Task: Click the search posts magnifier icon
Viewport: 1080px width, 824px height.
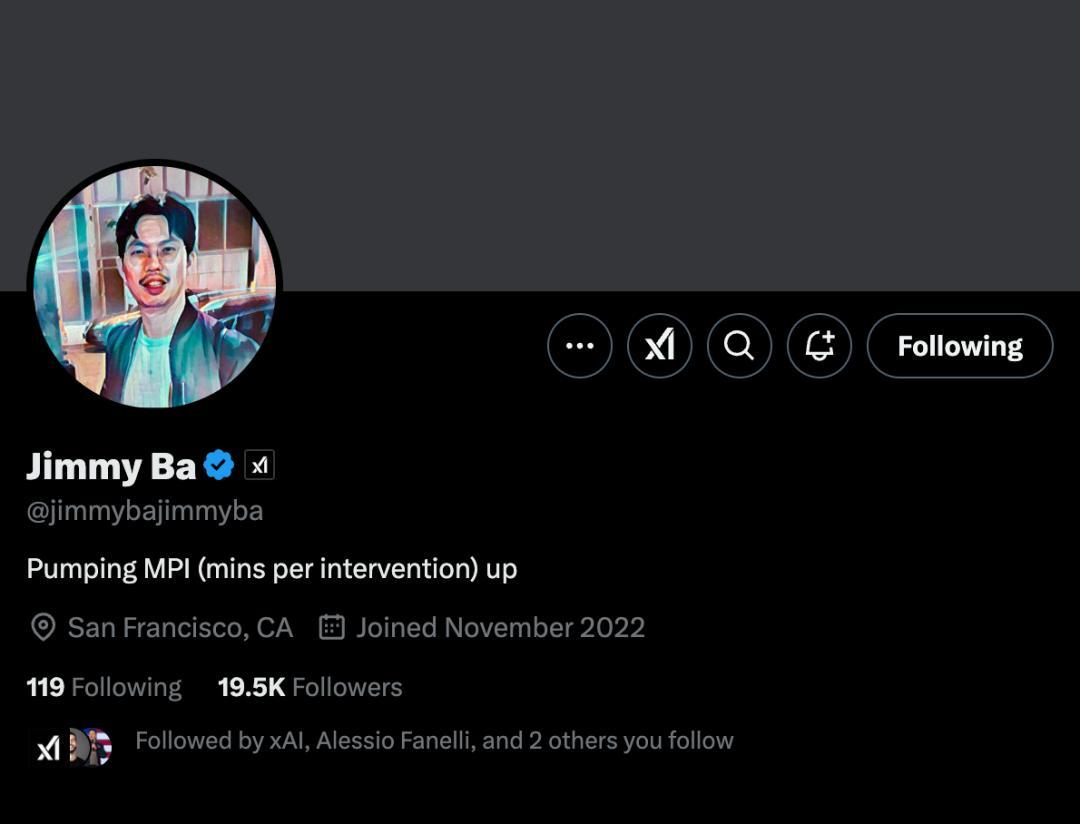Action: point(740,346)
